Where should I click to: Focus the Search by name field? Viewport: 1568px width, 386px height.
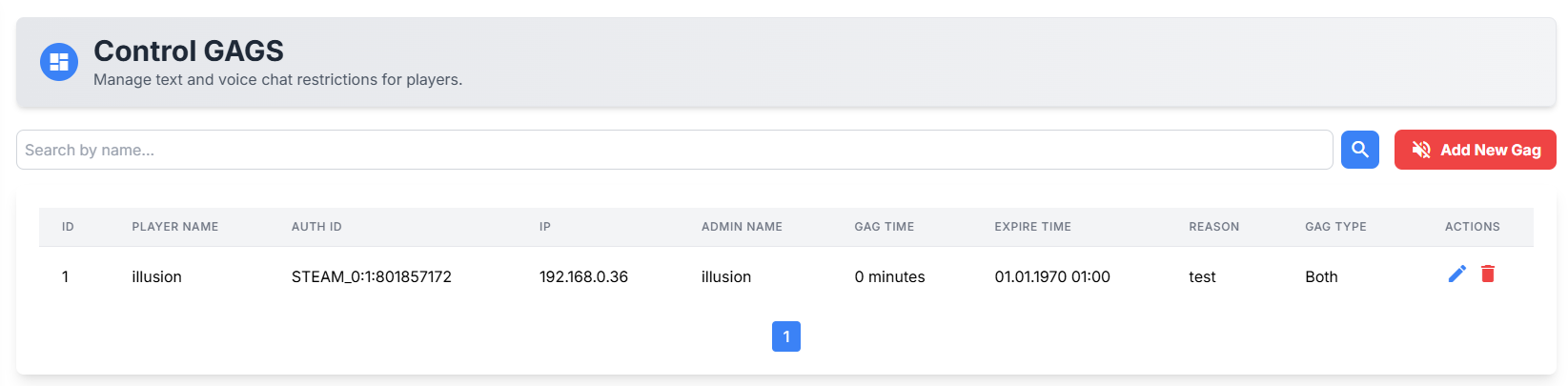674,150
